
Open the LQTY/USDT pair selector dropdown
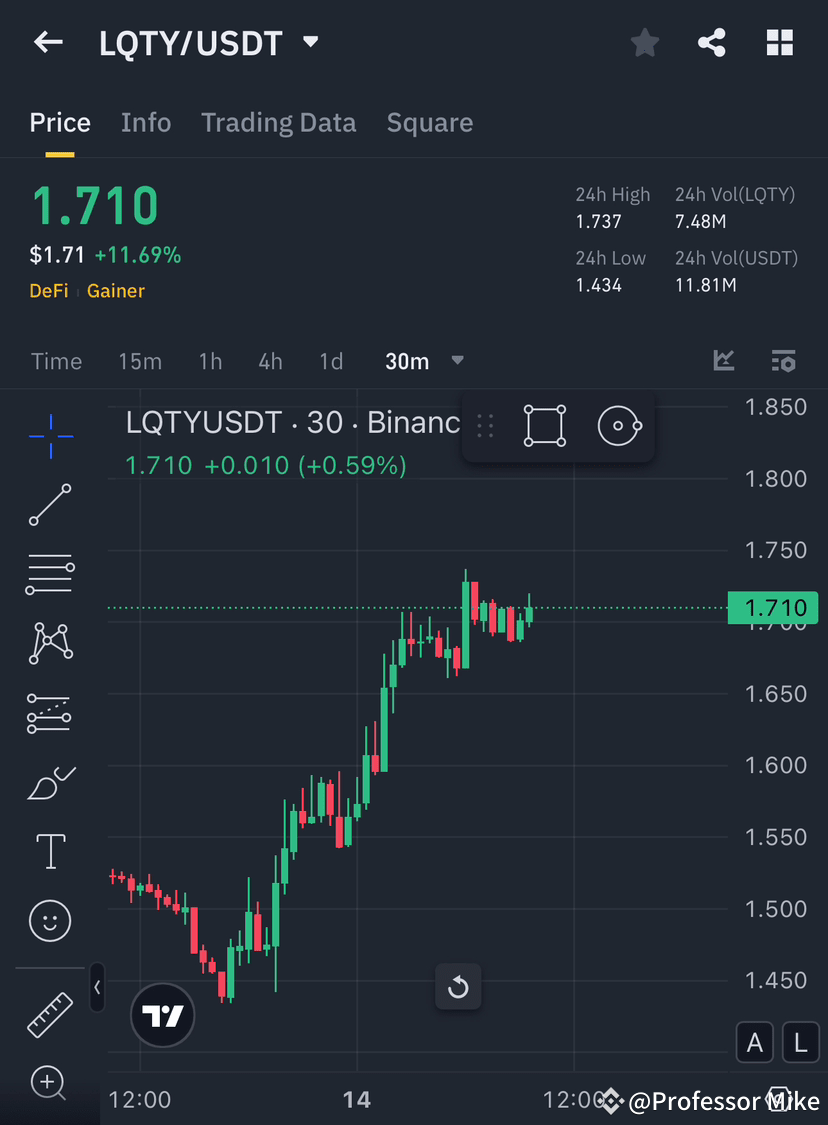point(309,42)
